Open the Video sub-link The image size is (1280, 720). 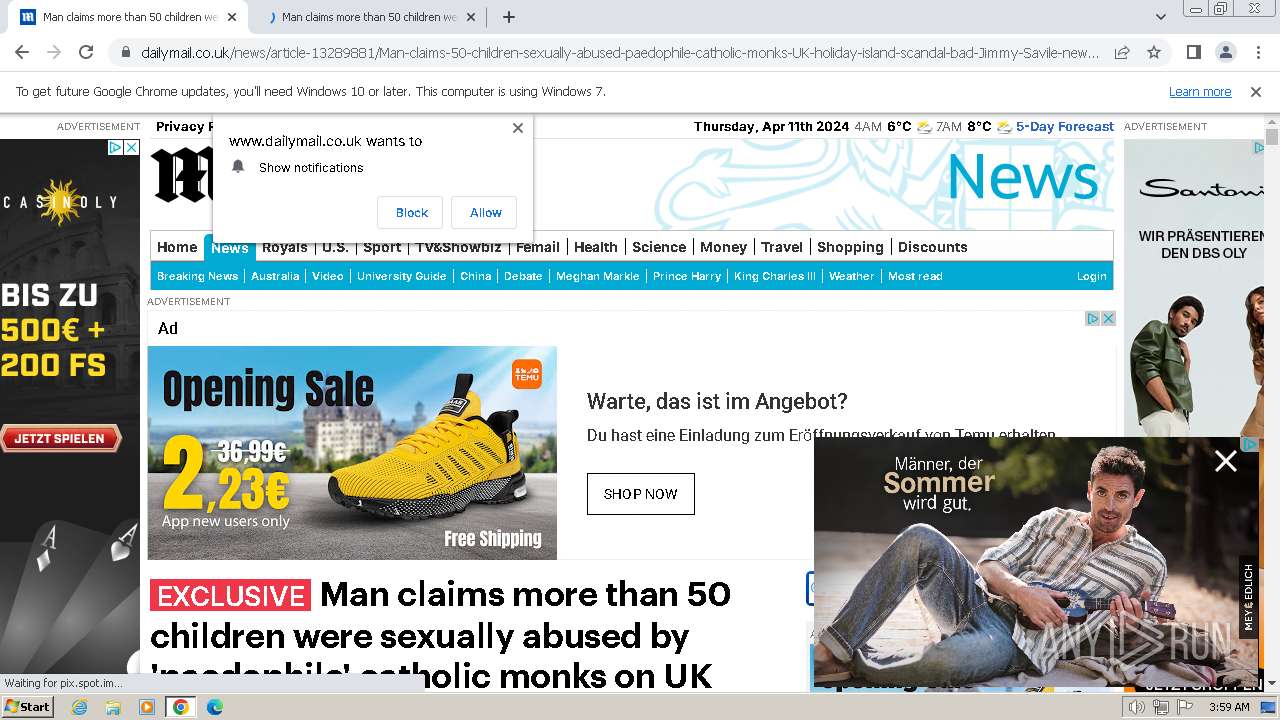pyautogui.click(x=328, y=276)
